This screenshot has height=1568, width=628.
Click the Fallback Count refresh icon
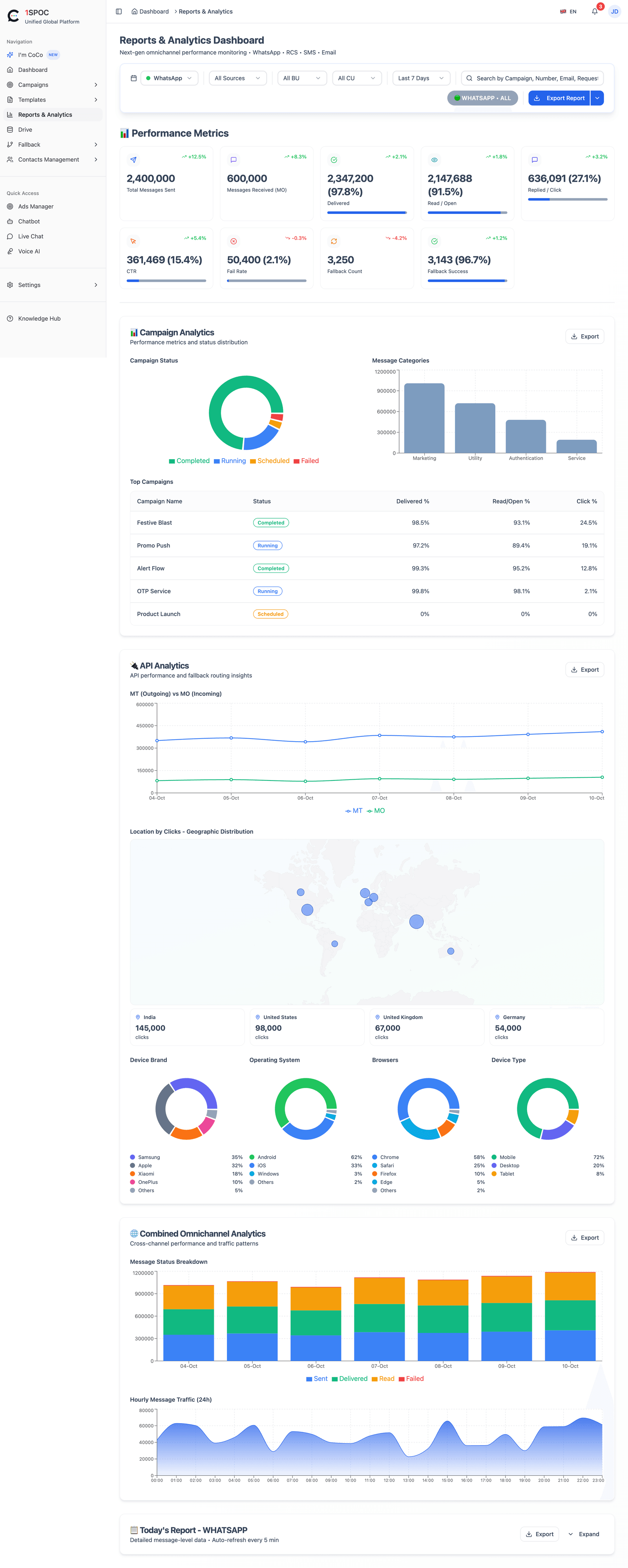[334, 241]
